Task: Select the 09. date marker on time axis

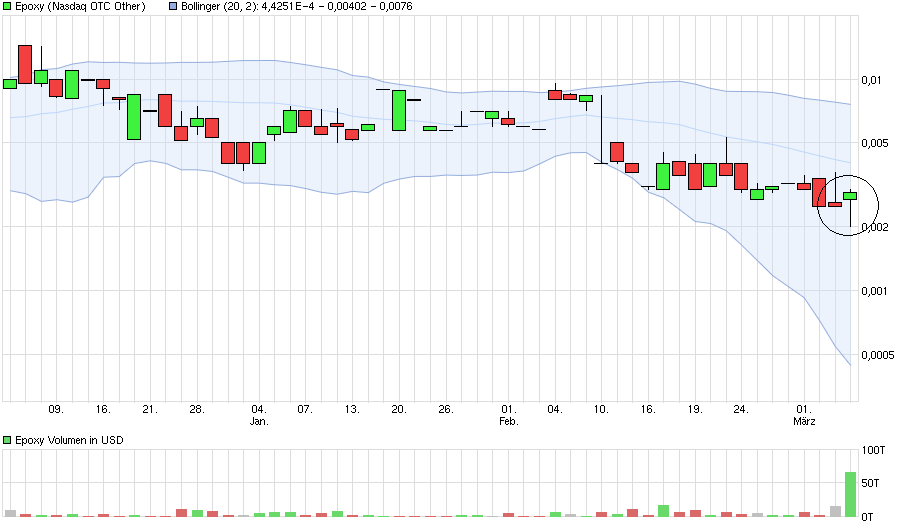Action: point(56,409)
